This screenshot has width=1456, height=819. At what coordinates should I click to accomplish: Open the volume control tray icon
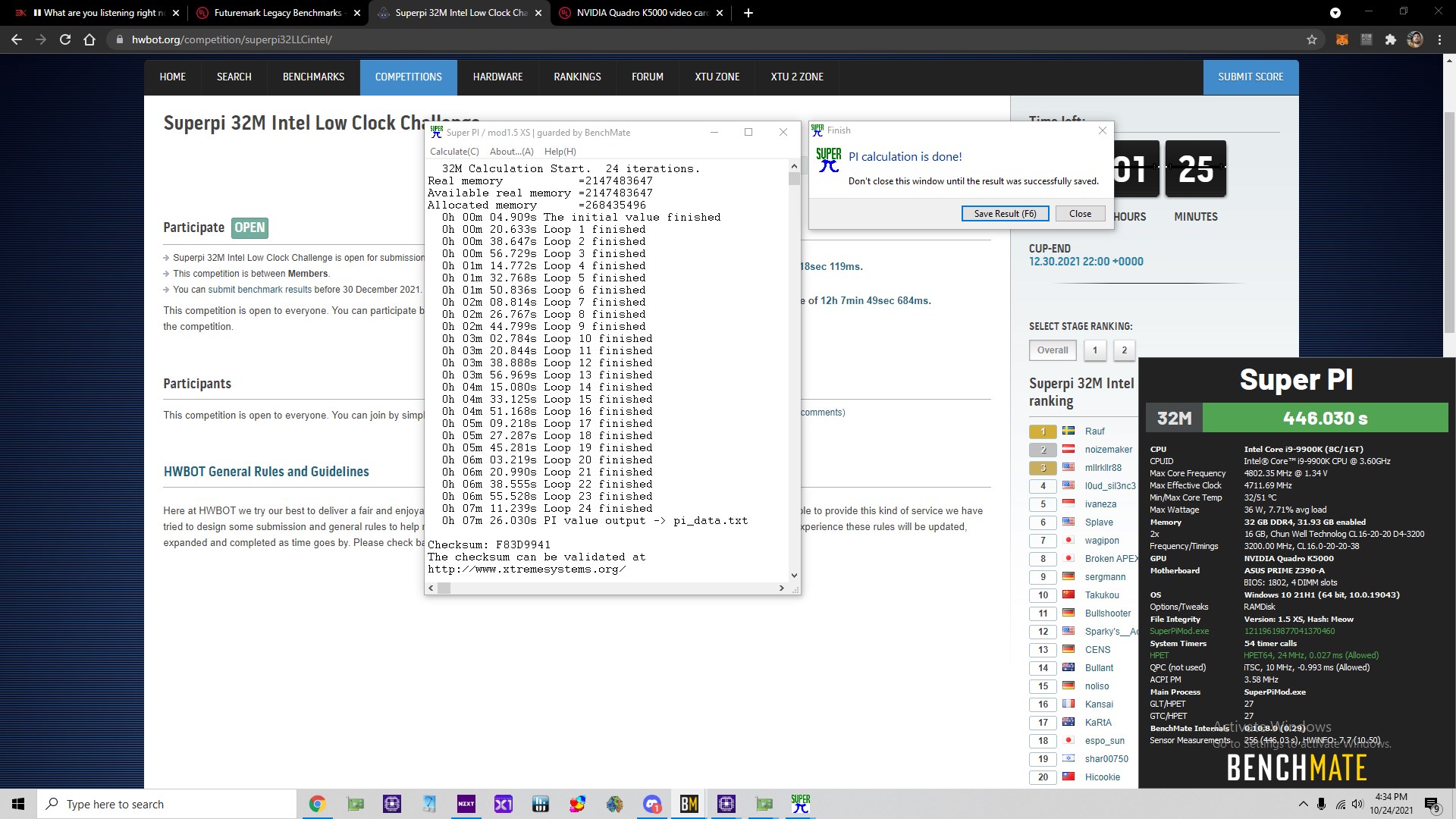coord(1357,804)
